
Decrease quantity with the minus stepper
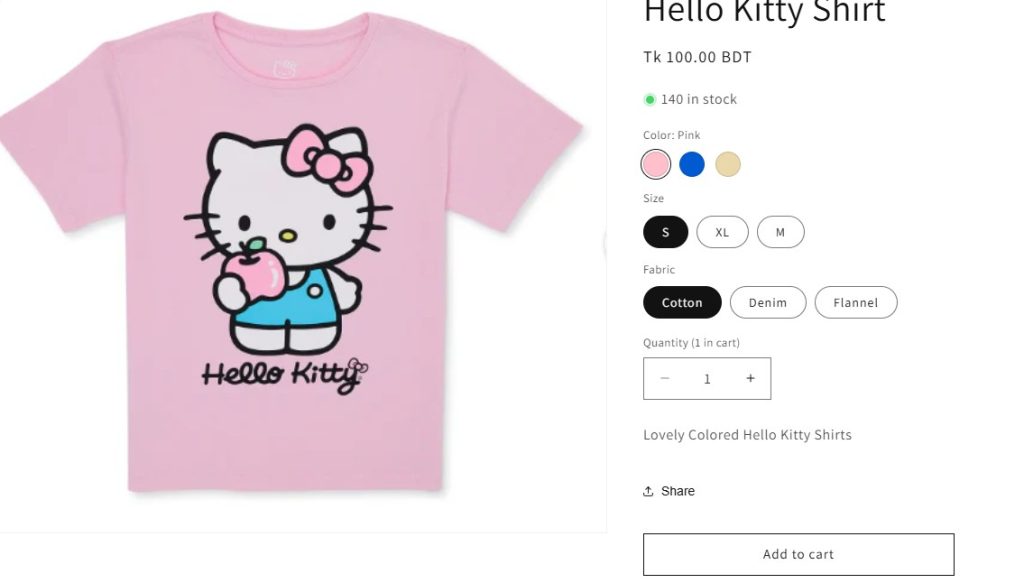pyautogui.click(x=664, y=378)
